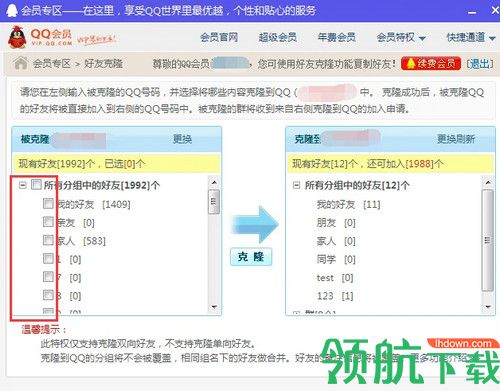This screenshot has height=391, width=500.
Task: Click source list scrollbar down arrow
Action: coord(214,307)
